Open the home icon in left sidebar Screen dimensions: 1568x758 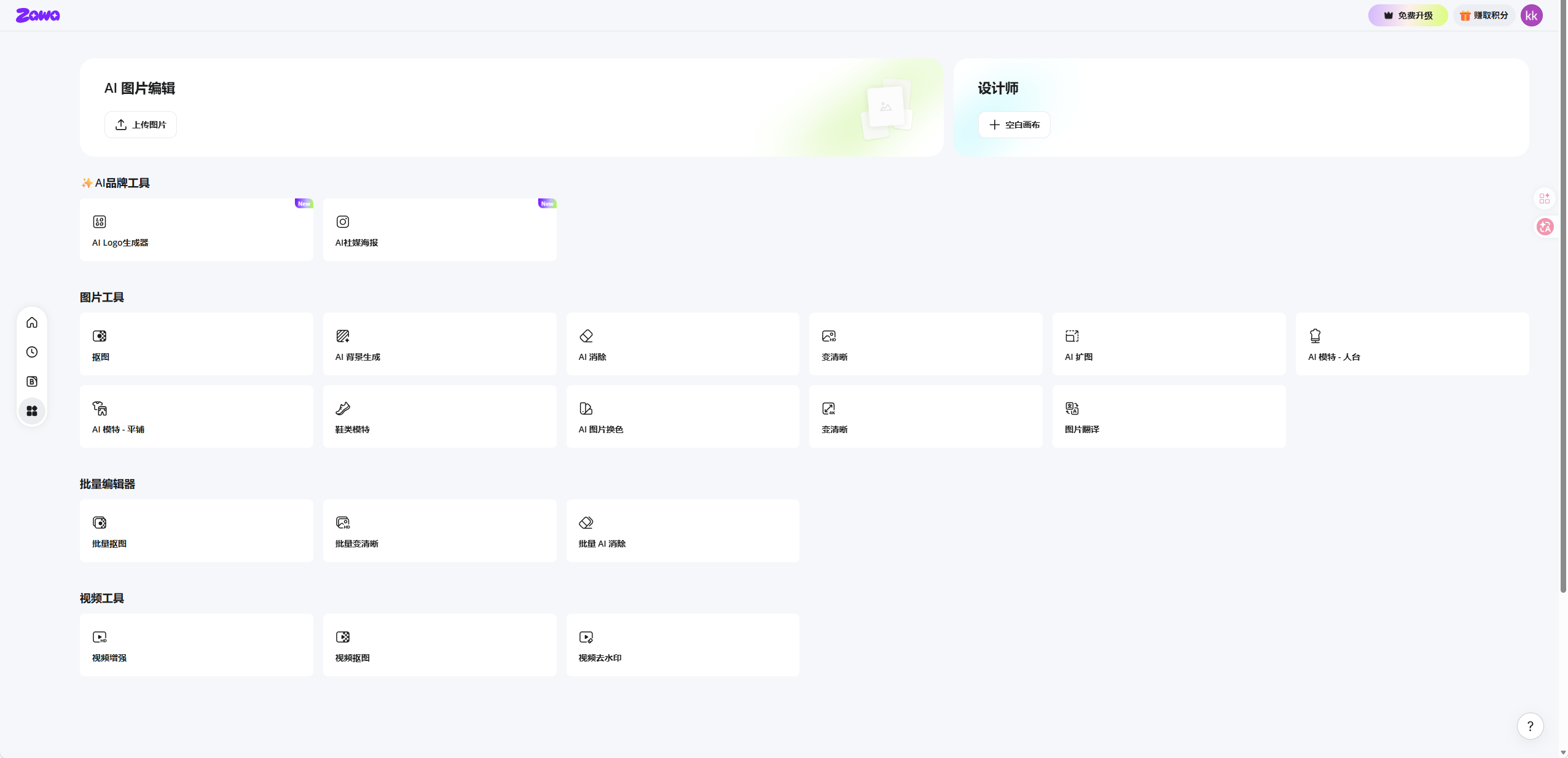click(x=32, y=322)
